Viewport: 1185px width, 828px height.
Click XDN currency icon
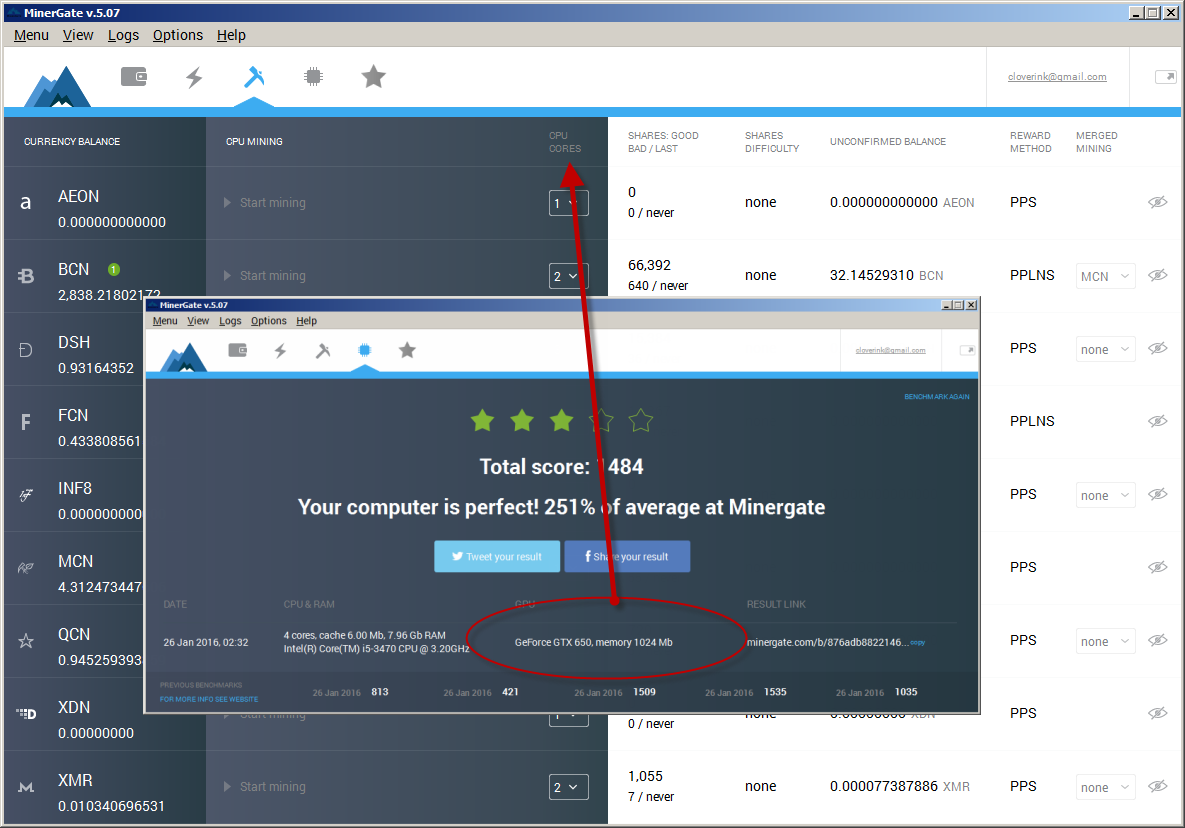pos(26,714)
